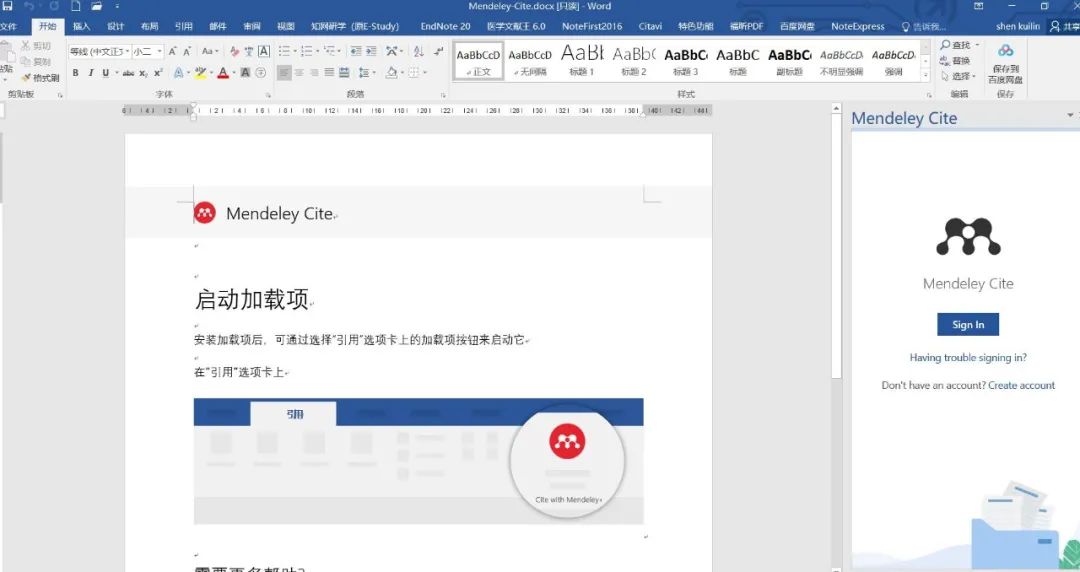Select the 标题 1 heading style

click(x=581, y=61)
